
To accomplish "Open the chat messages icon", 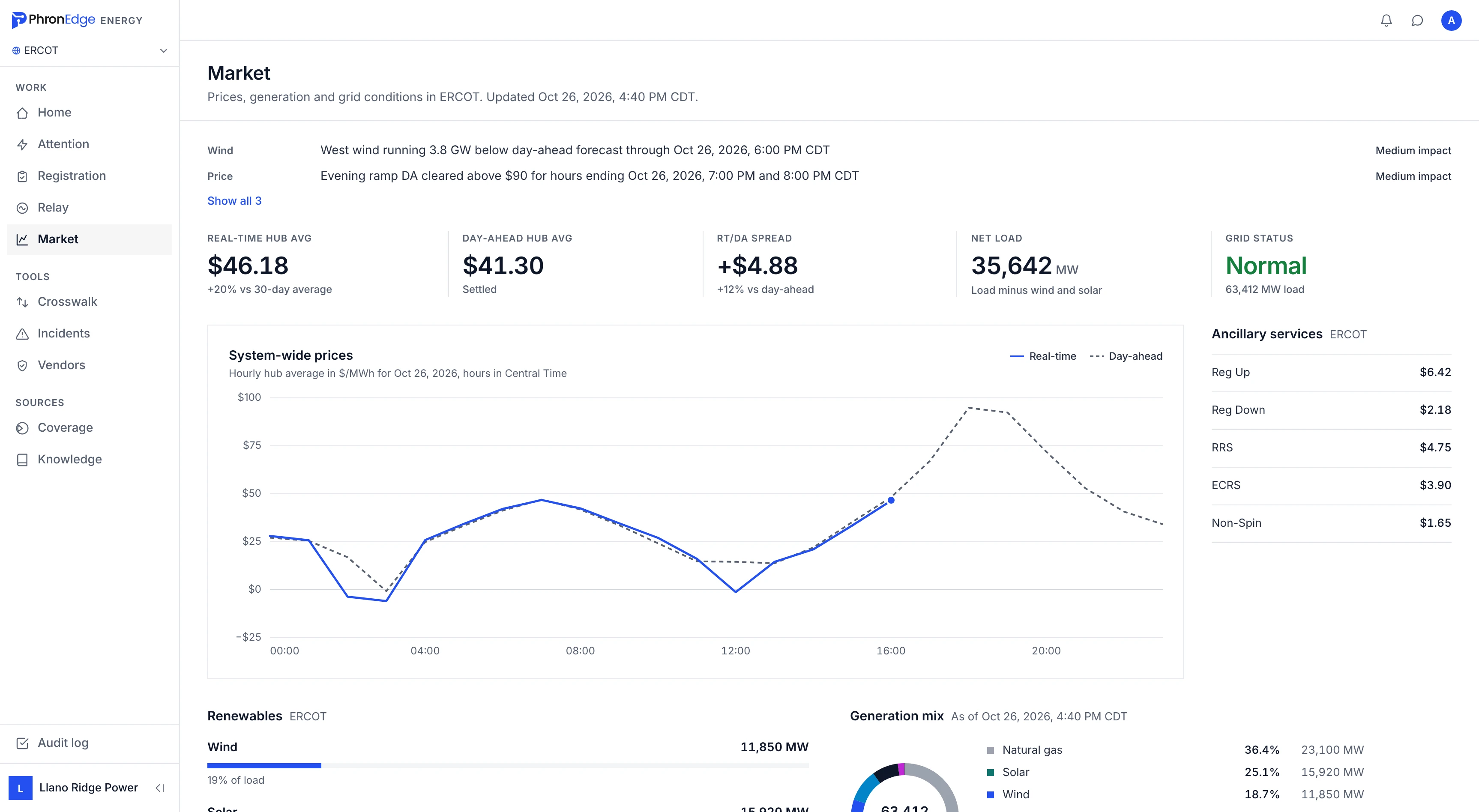I will coord(1417,21).
